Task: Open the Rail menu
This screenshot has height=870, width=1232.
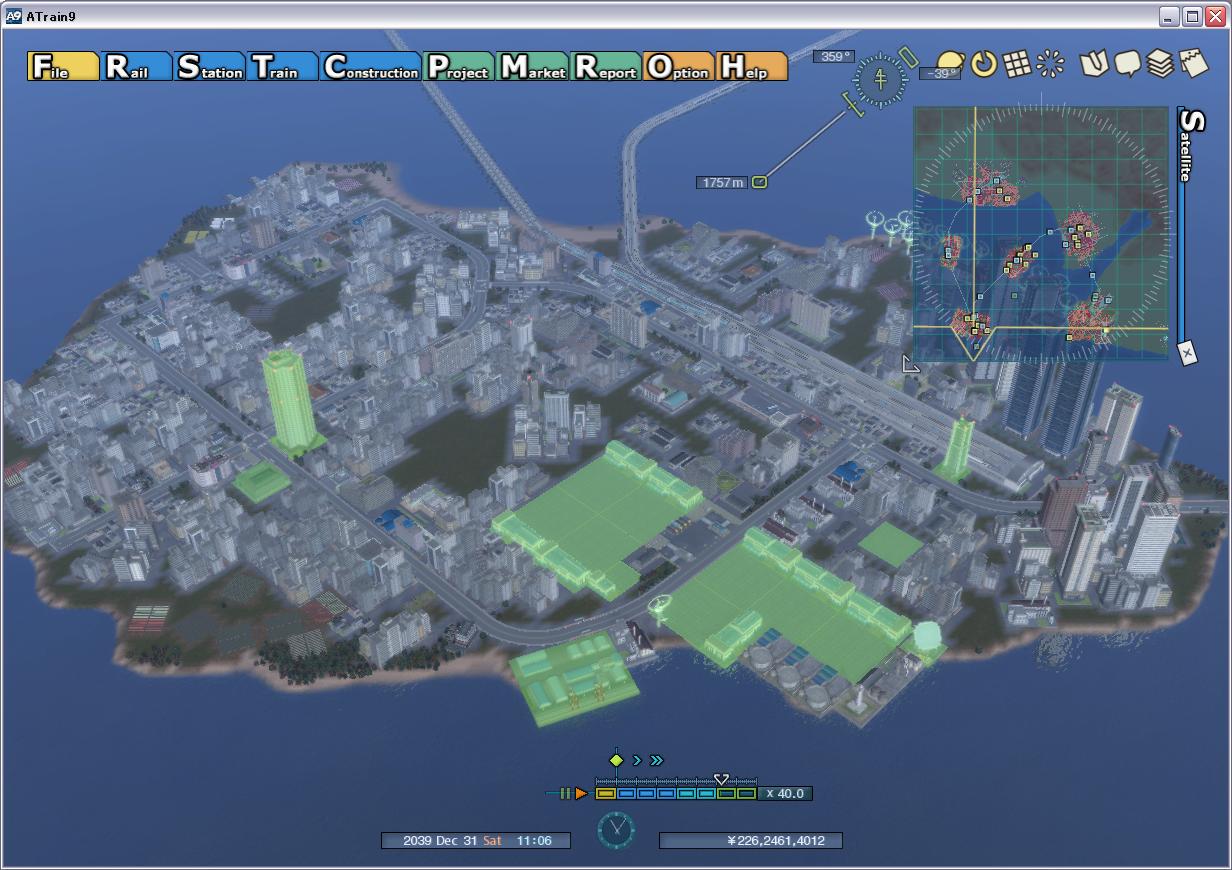Action: pos(136,66)
